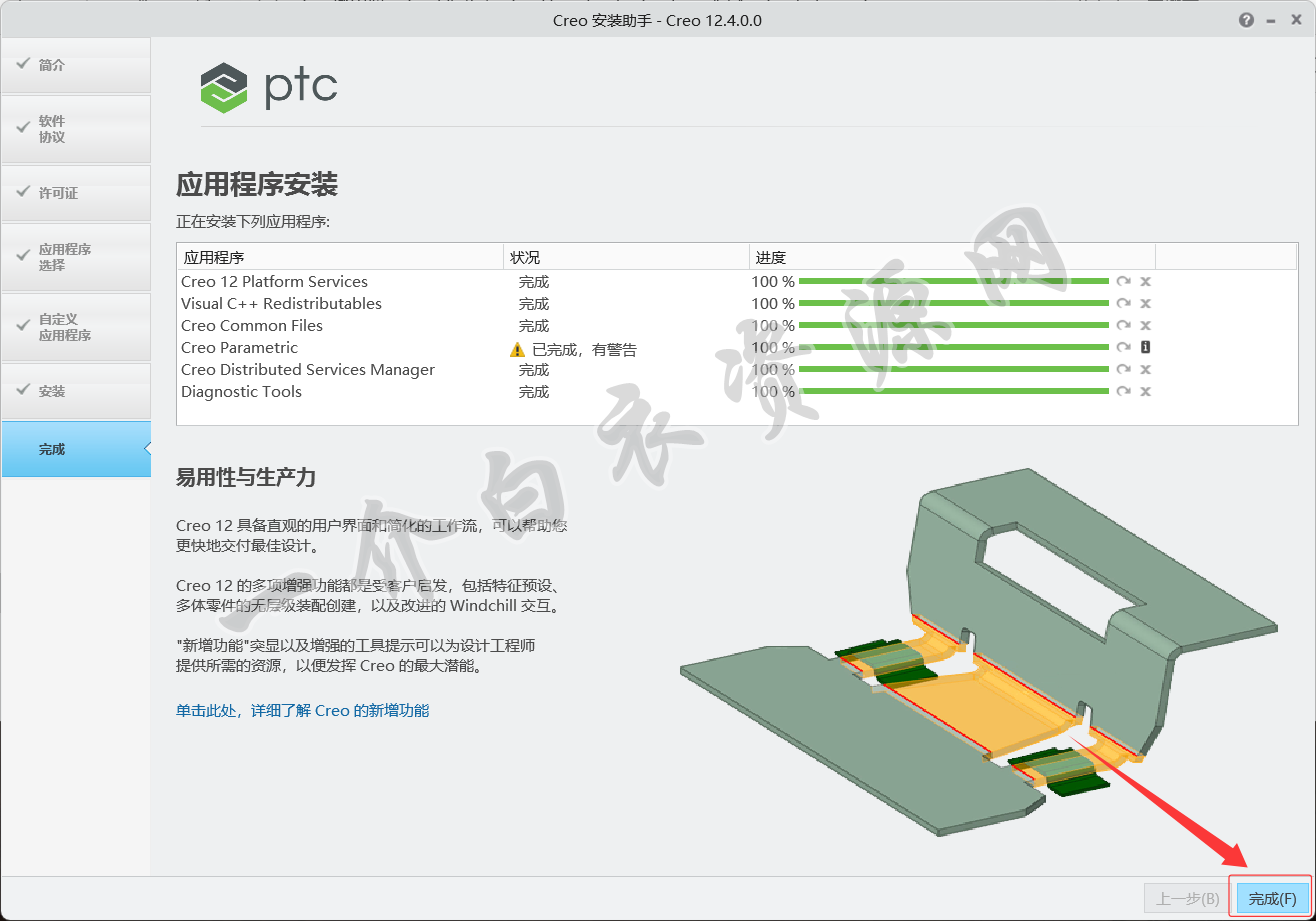Hit retry arrow for Creo Parametric
This screenshot has width=1316, height=921.
1124,348
